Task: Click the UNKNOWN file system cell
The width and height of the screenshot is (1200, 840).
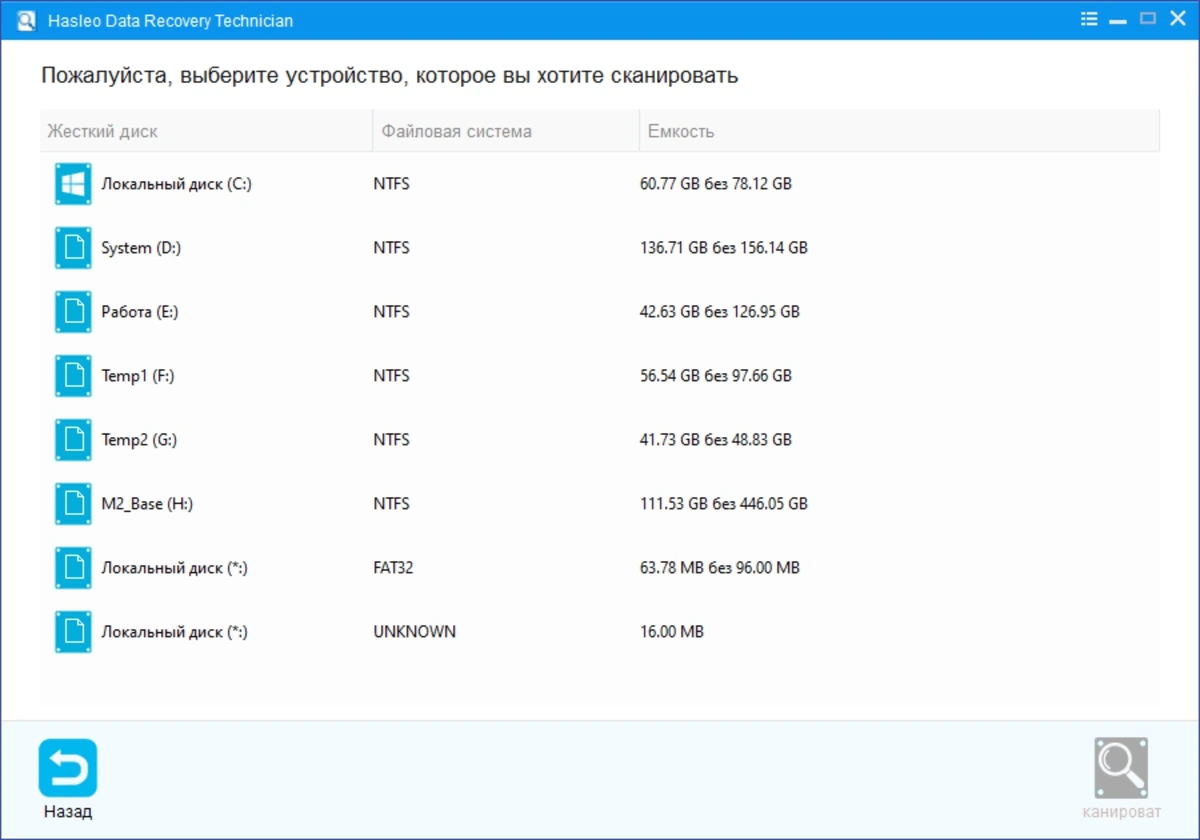Action: [x=415, y=632]
